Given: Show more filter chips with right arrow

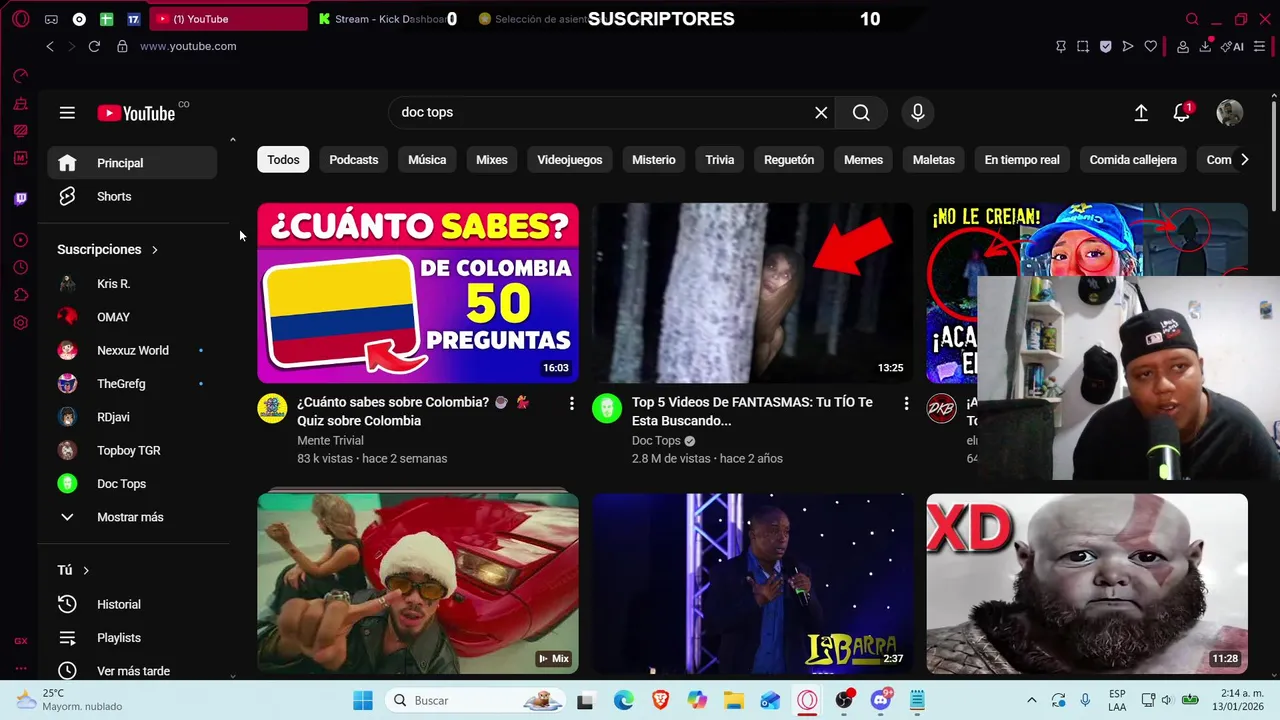Looking at the screenshot, I should [1244, 160].
